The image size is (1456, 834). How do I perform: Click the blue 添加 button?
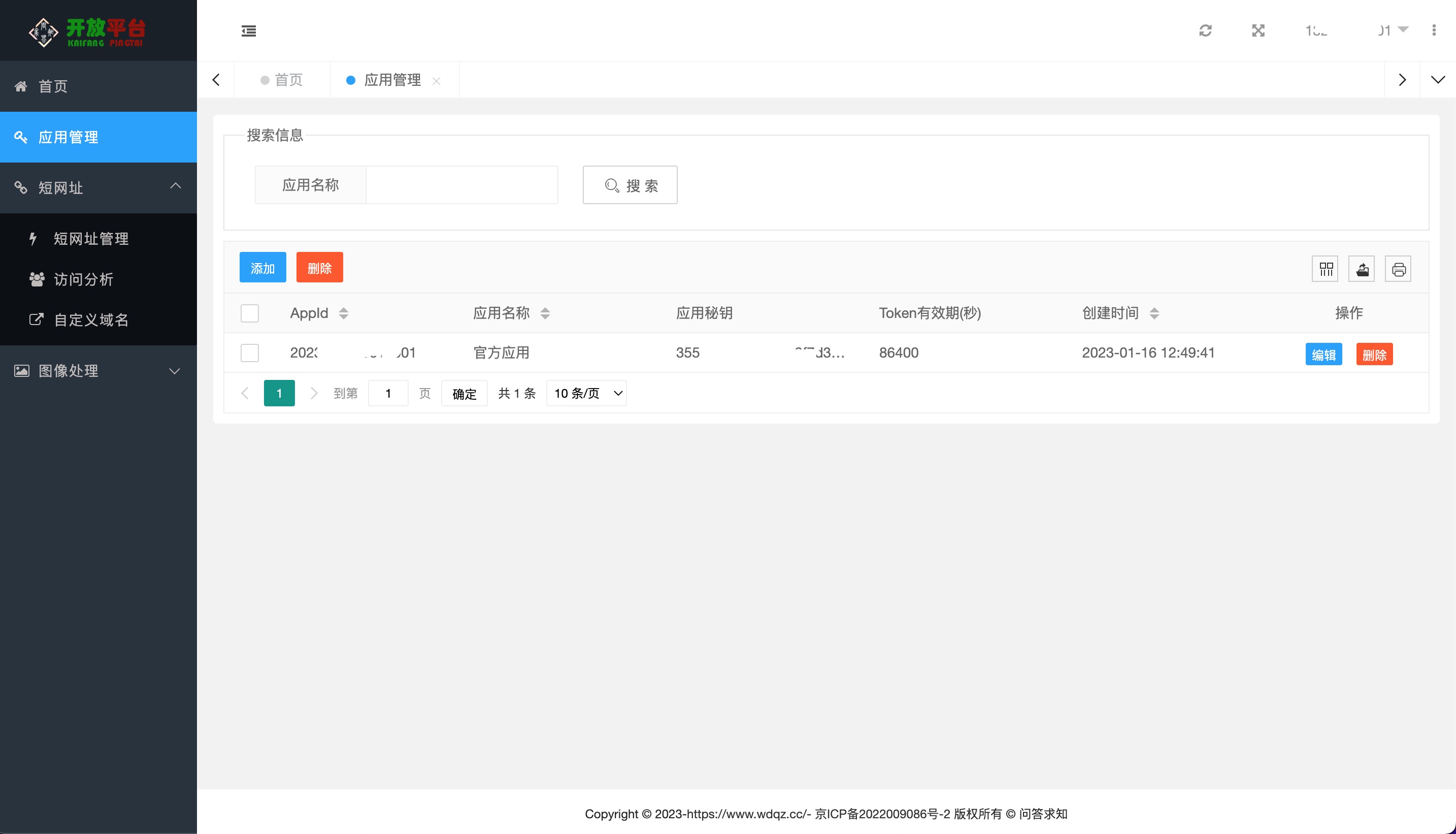pos(263,268)
